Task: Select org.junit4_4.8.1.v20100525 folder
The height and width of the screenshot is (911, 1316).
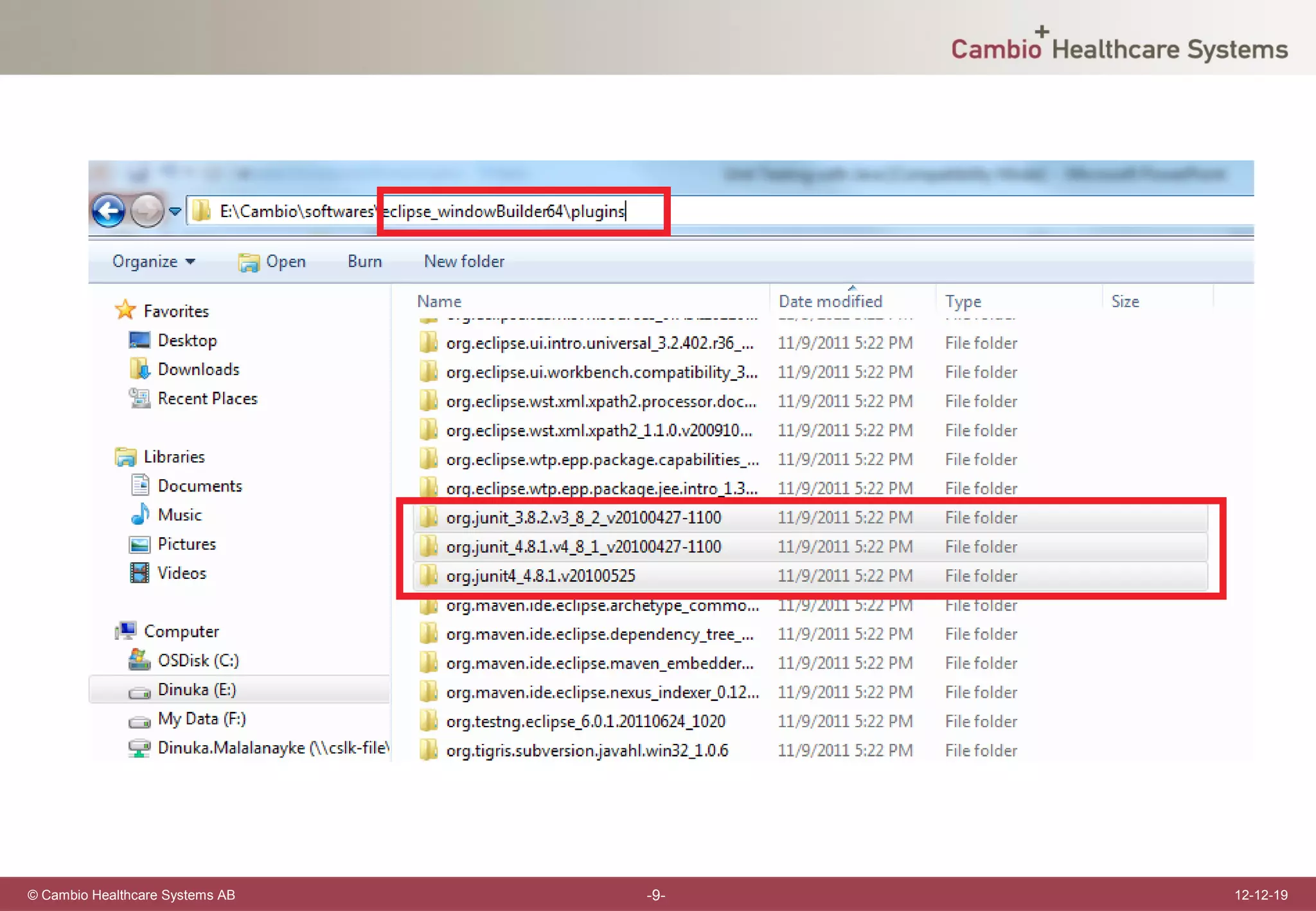Action: pyautogui.click(x=540, y=576)
